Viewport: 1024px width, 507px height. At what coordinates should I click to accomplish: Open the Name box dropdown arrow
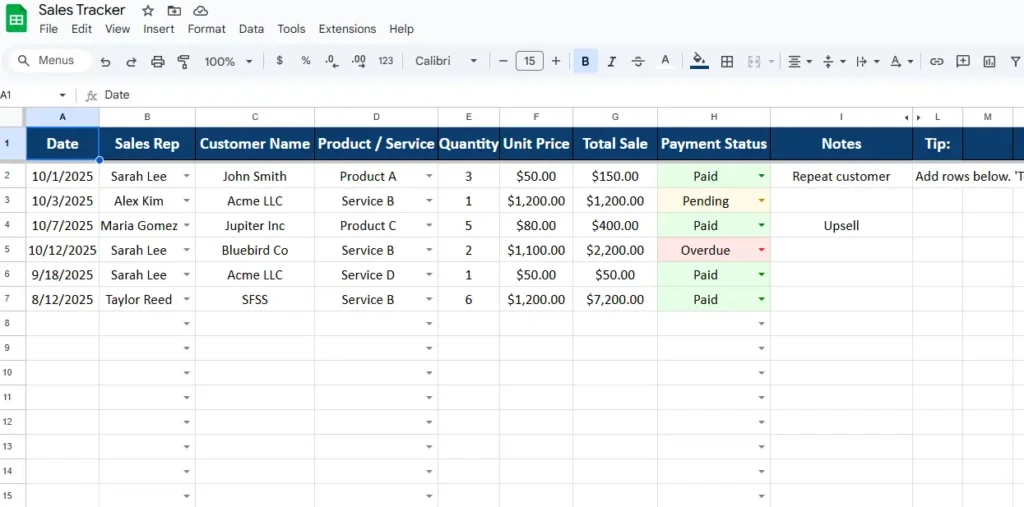pos(62,95)
